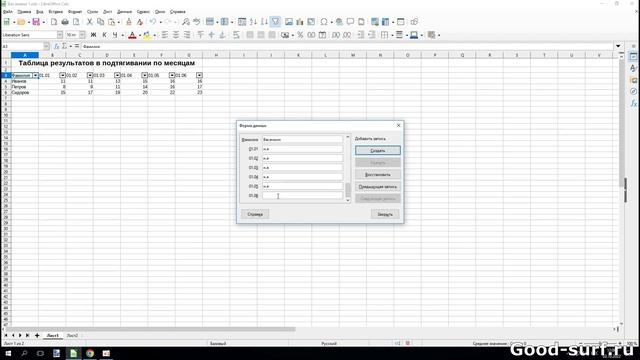
Task: Click the add new sheet plus icon
Action: coord(37,336)
